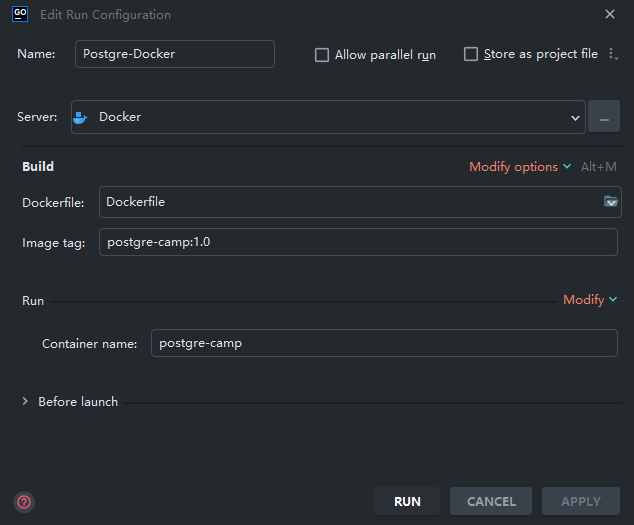Click the CANCEL button
Screen dimensions: 634x525
coord(491,502)
